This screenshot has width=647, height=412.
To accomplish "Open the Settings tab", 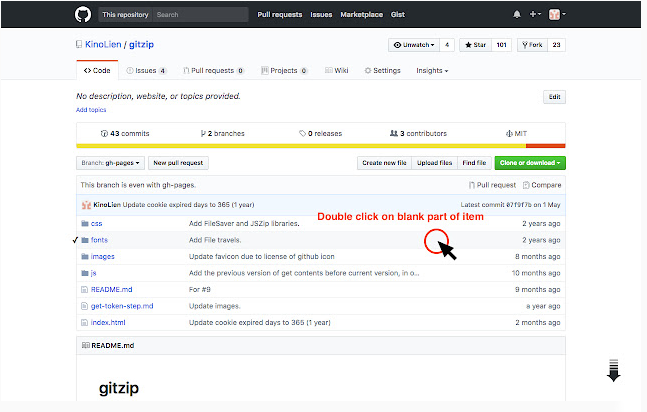I will click(383, 71).
